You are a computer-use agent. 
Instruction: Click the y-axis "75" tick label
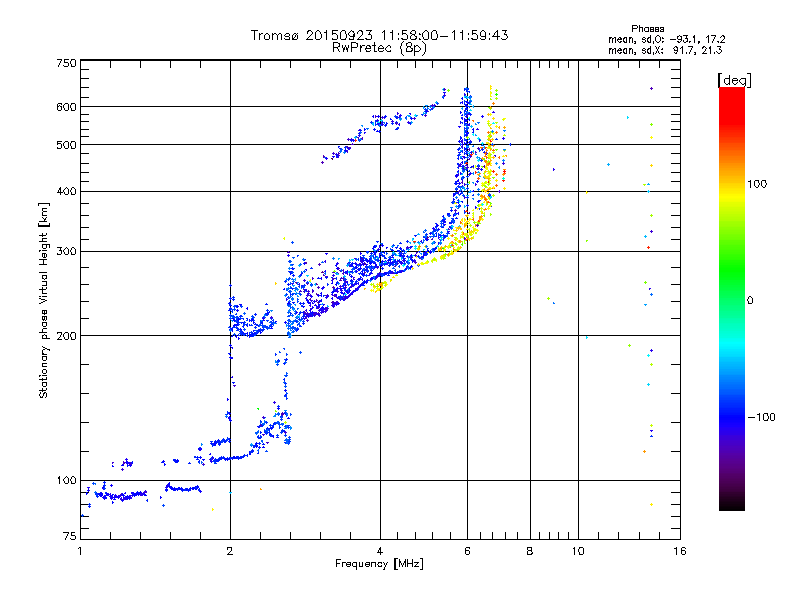click(70, 536)
